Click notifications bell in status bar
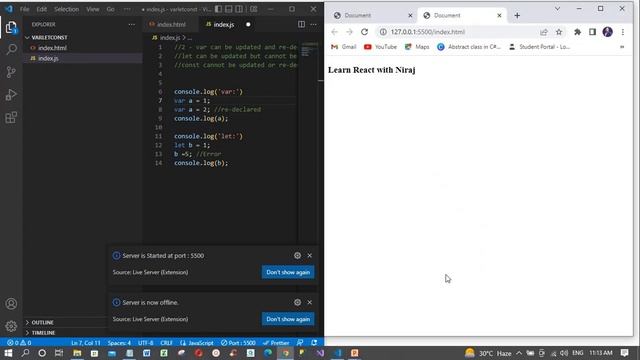640x360 pixels. click(314, 343)
